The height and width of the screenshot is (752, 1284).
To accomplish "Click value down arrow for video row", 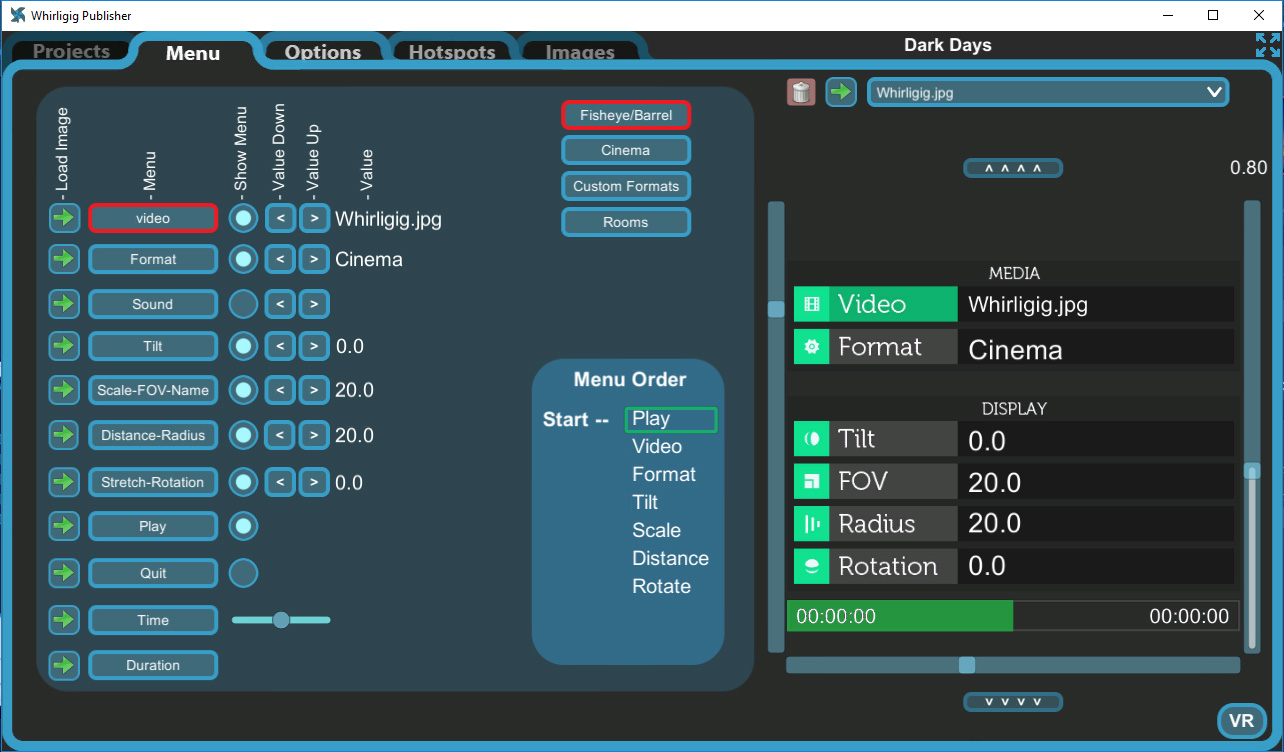I will coord(281,218).
